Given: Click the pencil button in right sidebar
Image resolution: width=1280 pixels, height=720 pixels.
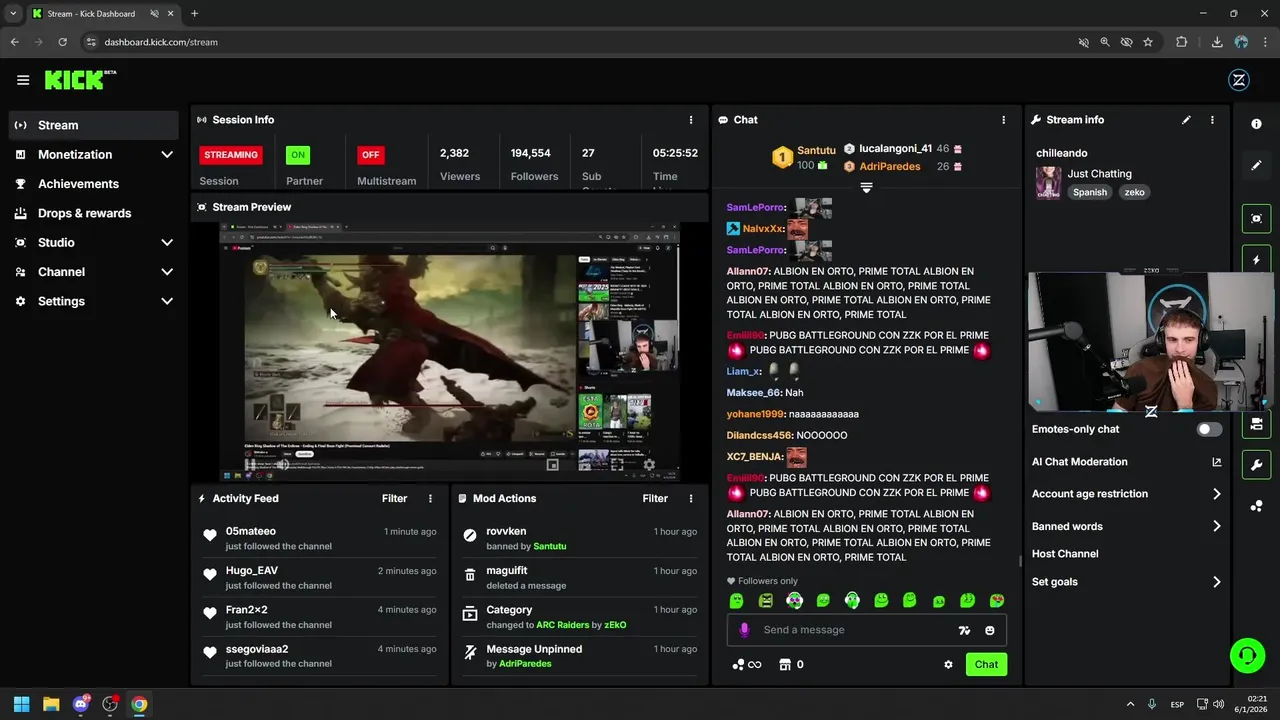Looking at the screenshot, I should [1257, 165].
